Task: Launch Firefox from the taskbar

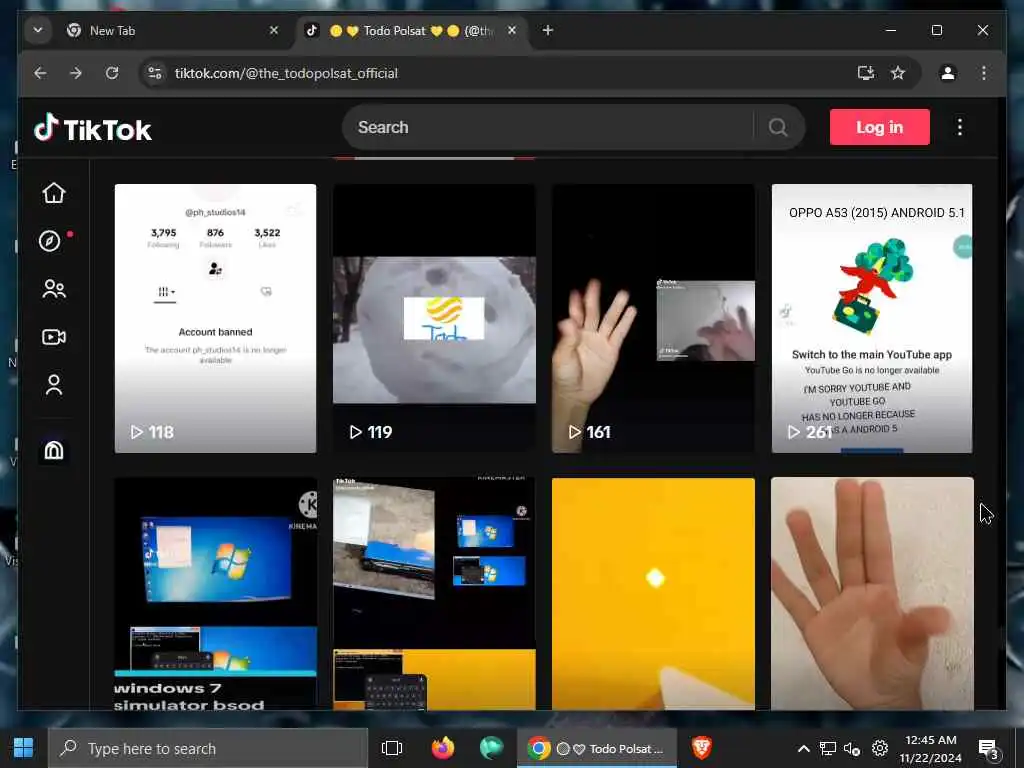Action: coord(443,748)
